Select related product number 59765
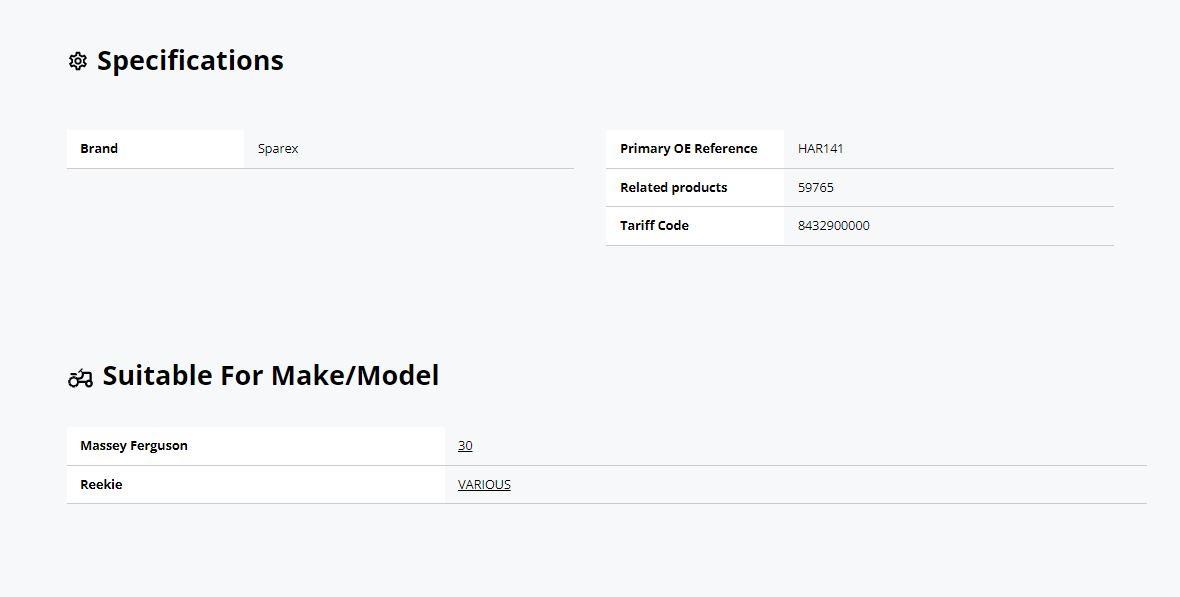Image resolution: width=1180 pixels, height=597 pixels. click(x=816, y=187)
